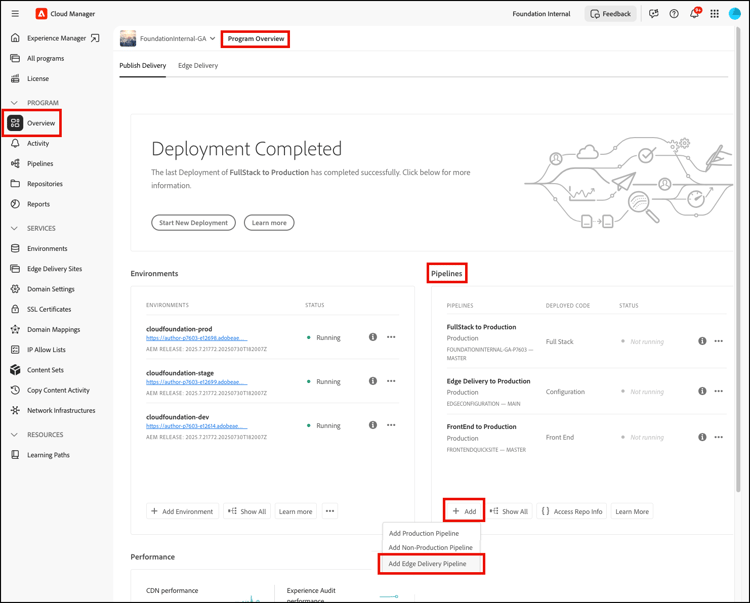Show info for cloudfoundation-prod environment
The height and width of the screenshot is (603, 750).
(x=373, y=337)
